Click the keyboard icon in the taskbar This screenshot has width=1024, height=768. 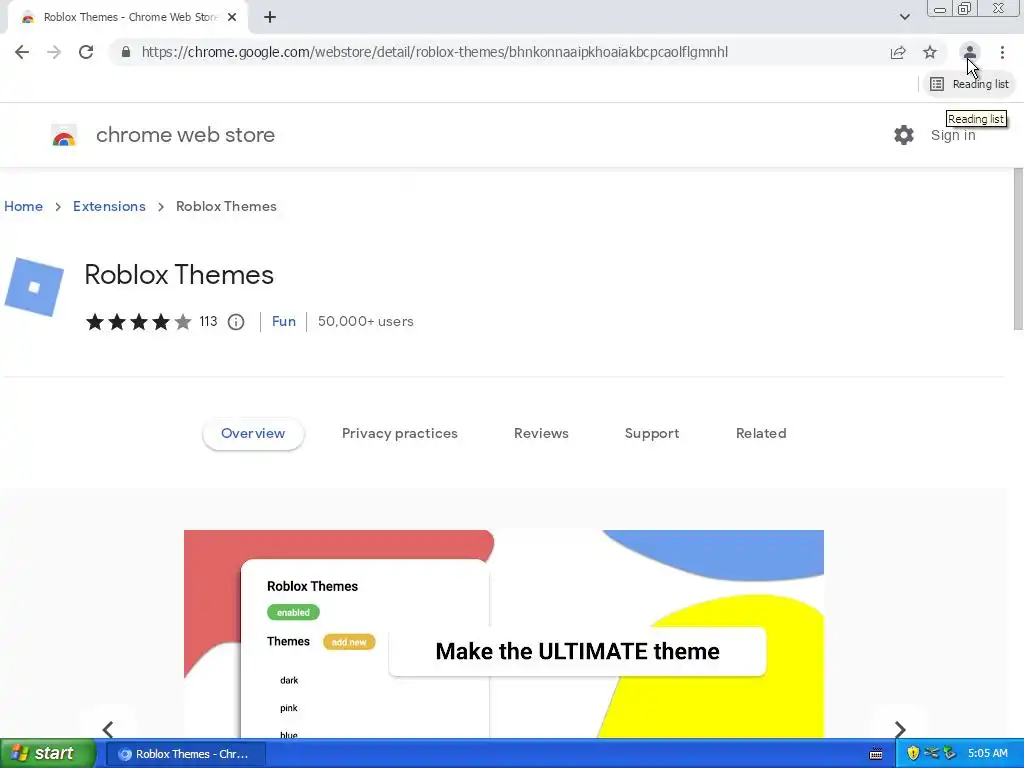pos(876,754)
